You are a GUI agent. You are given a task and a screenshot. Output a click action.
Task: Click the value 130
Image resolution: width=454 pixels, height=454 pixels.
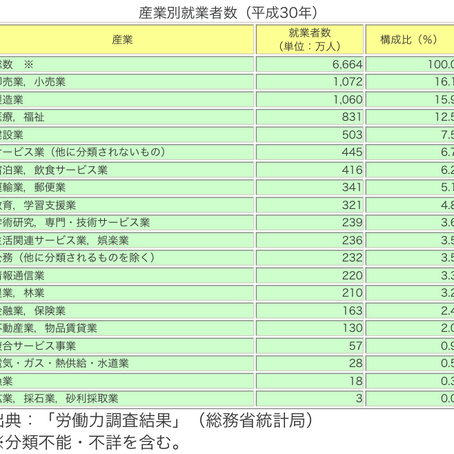pos(353,328)
